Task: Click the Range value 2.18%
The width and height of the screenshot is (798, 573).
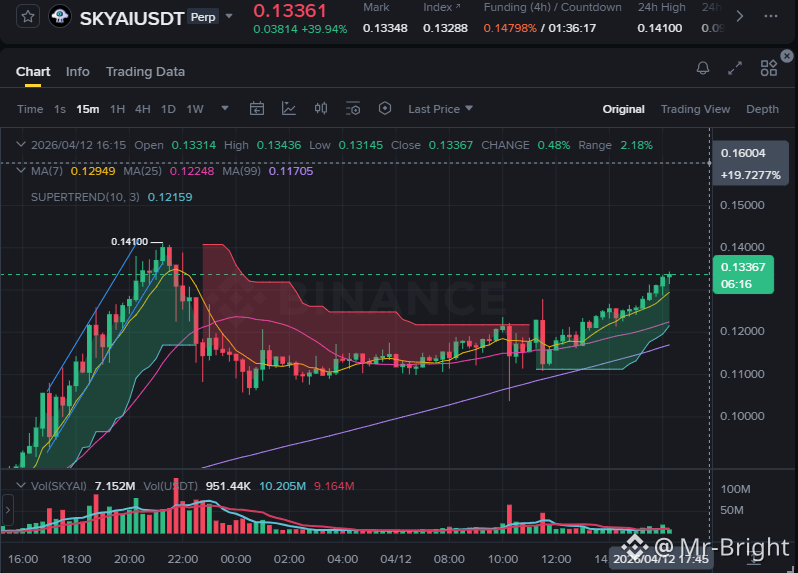Action: click(636, 145)
